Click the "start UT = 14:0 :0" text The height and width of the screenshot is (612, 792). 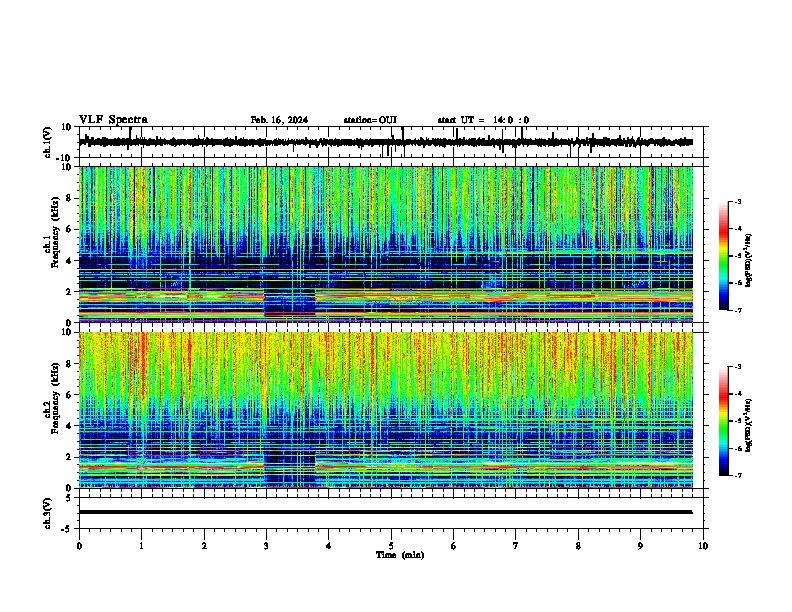(x=483, y=120)
